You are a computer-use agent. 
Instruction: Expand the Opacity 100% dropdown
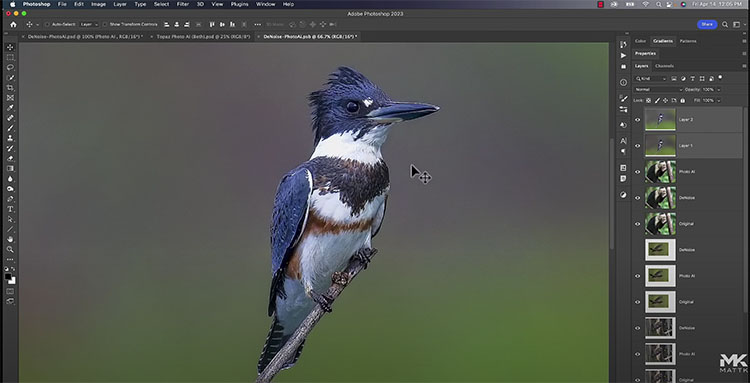pos(711,89)
